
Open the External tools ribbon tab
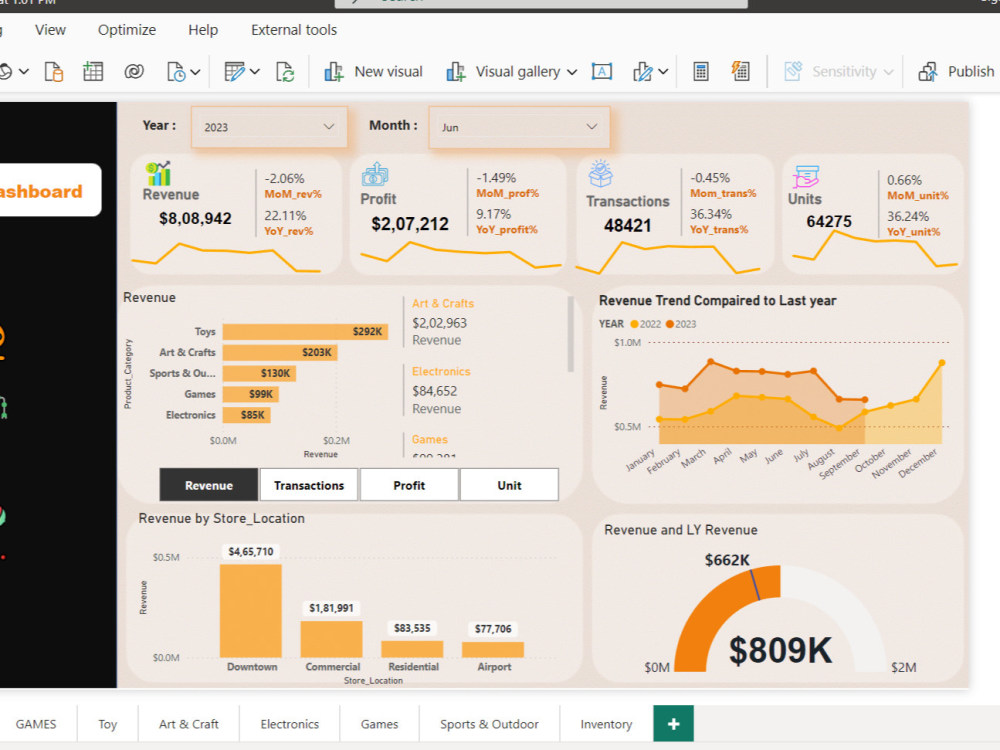pyautogui.click(x=294, y=30)
